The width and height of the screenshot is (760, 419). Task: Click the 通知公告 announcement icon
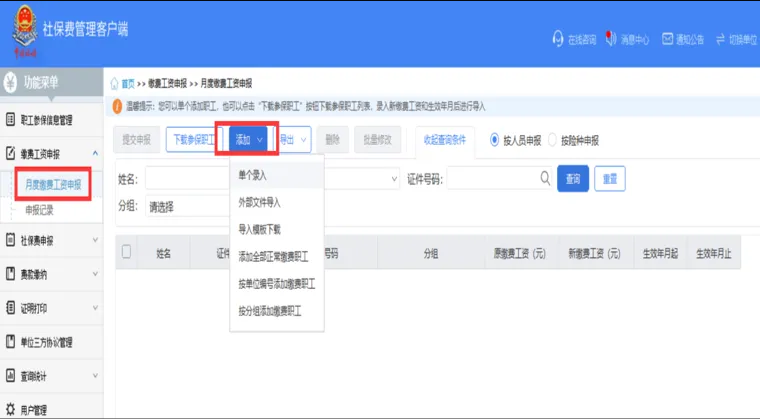tap(667, 40)
